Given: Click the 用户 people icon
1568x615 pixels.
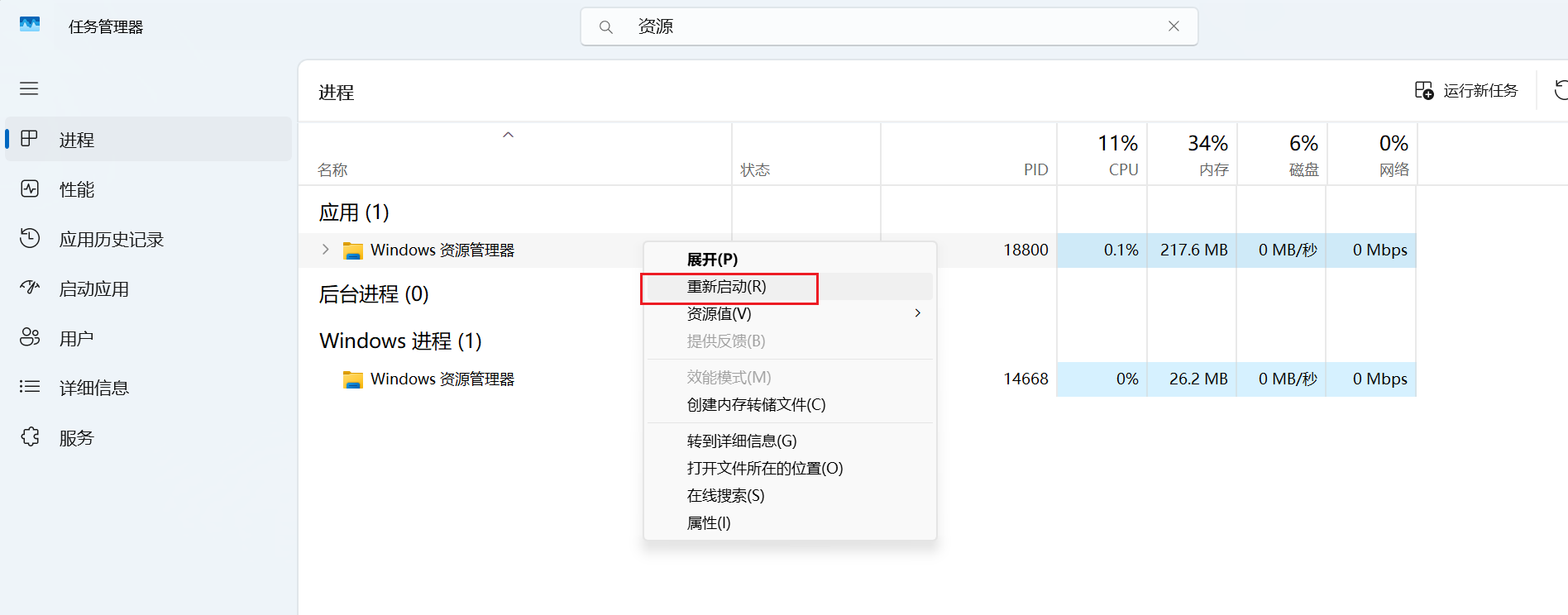Looking at the screenshot, I should (30, 337).
